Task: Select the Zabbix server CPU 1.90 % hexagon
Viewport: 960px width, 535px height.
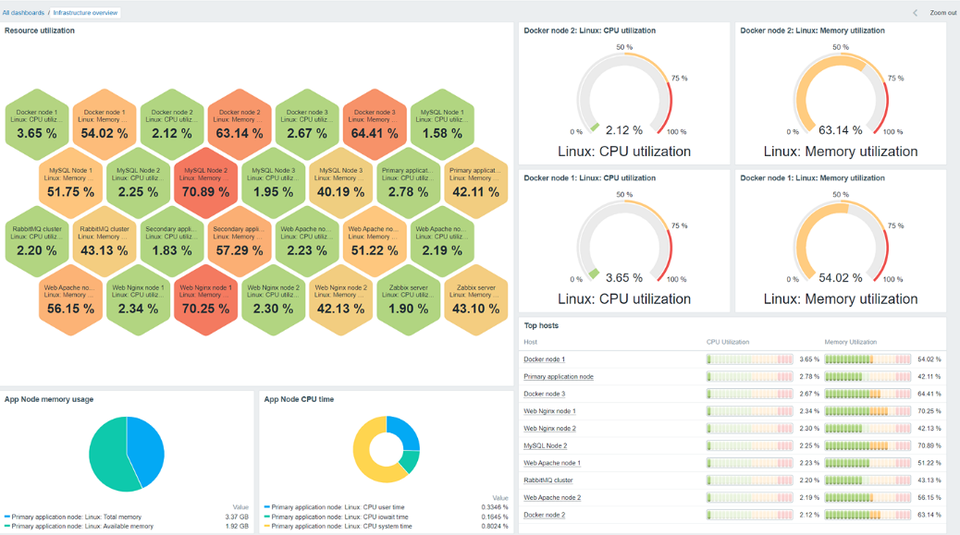Action: click(408, 300)
